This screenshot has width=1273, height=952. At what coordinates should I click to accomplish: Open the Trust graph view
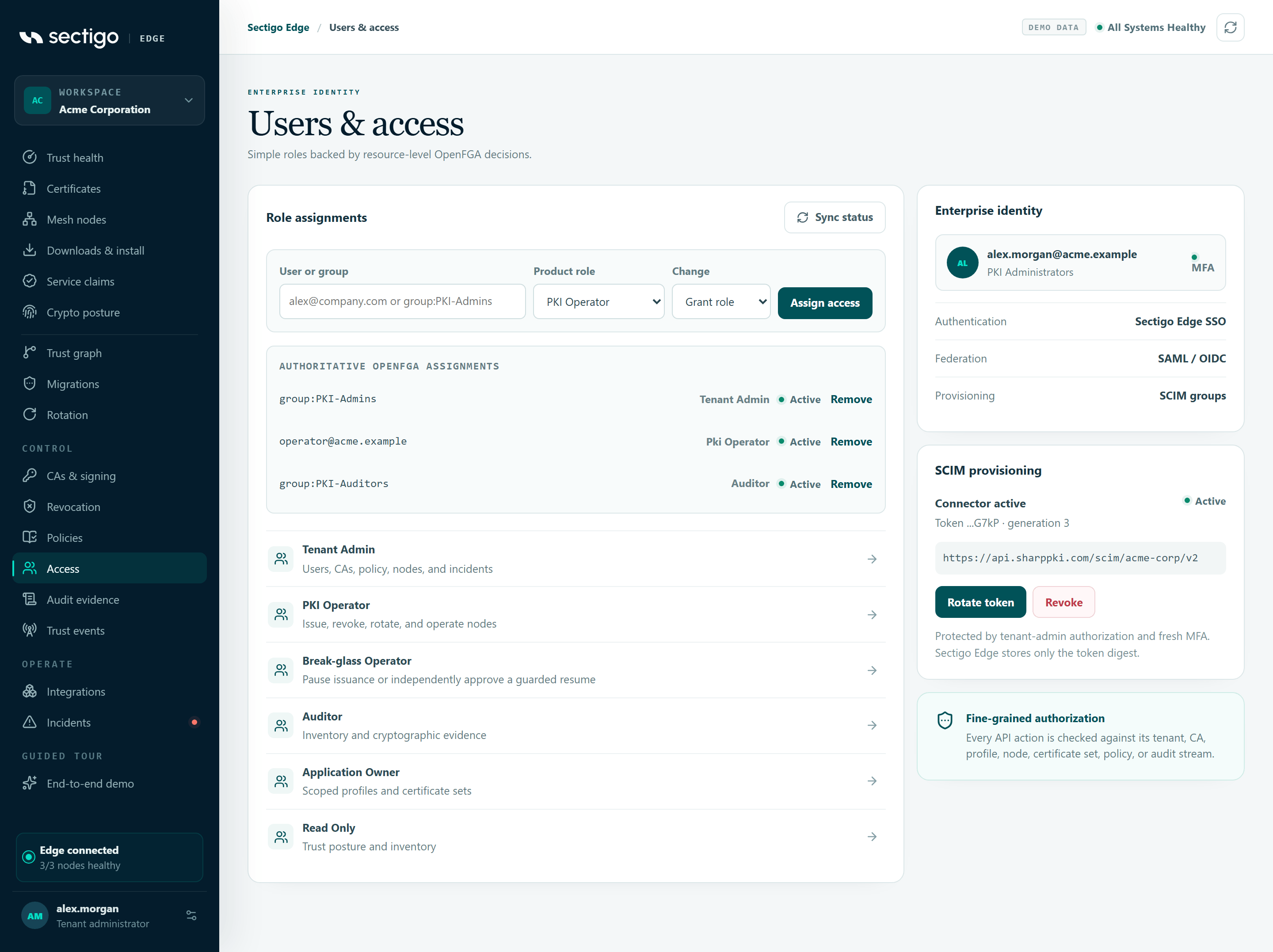point(109,353)
